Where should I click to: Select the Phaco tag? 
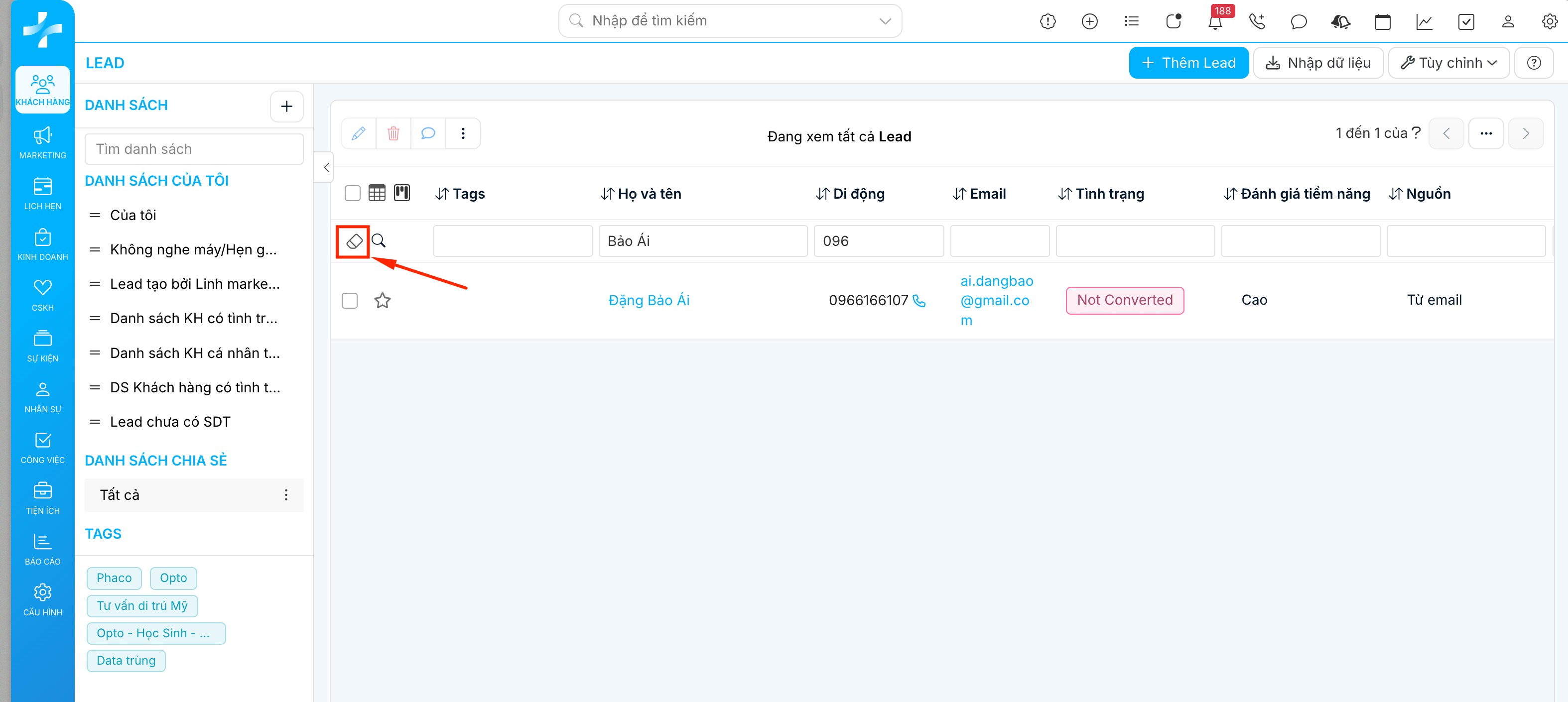[x=114, y=578]
